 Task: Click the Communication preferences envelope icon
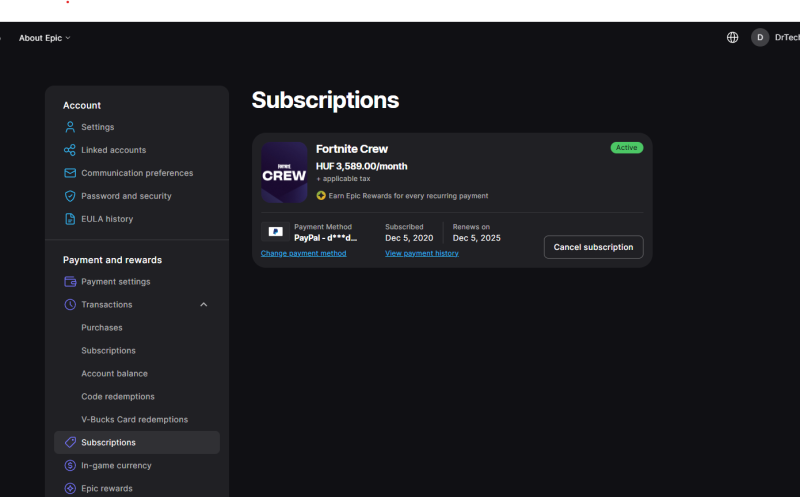[70, 173]
